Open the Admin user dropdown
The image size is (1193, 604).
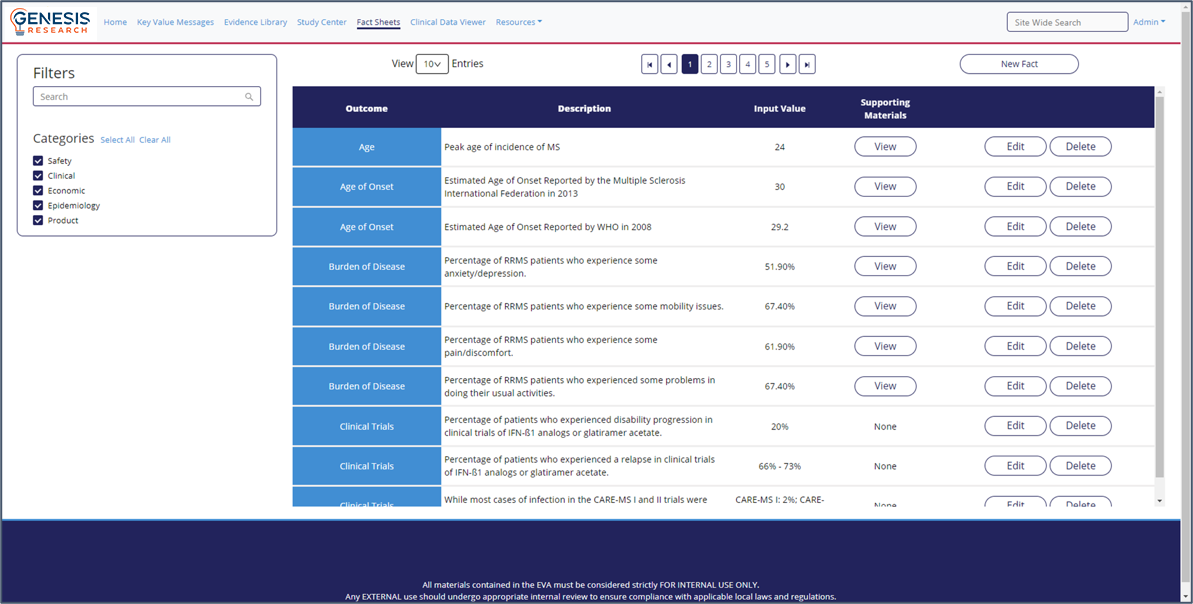point(1149,22)
